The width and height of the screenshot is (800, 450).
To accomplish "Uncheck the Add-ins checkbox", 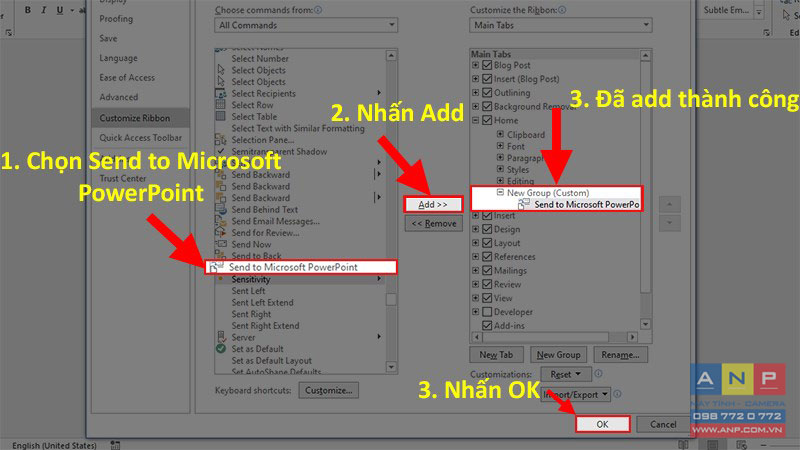I will 487,326.
